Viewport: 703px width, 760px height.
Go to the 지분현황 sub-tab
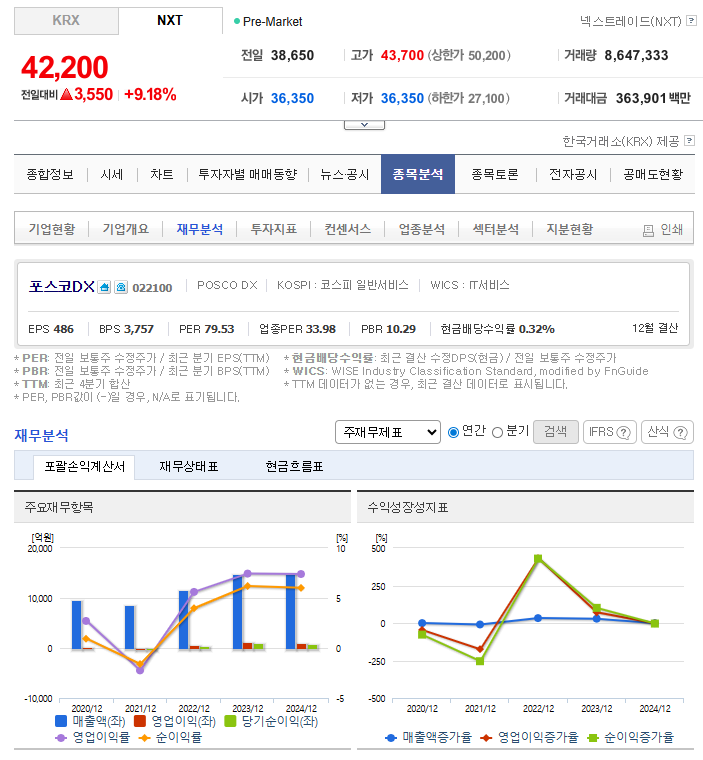click(570, 229)
